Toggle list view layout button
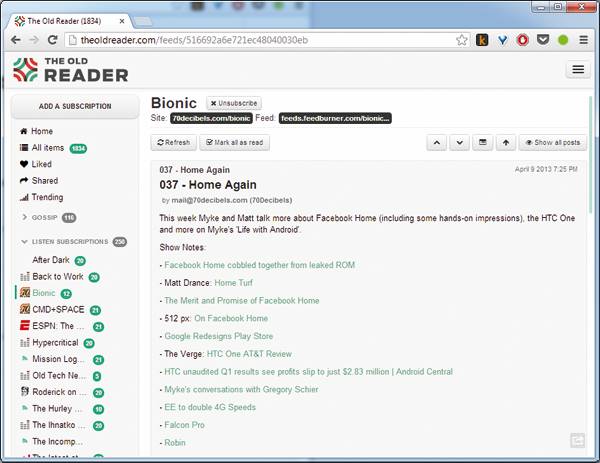Viewport: 600px width, 463px height. [x=483, y=142]
